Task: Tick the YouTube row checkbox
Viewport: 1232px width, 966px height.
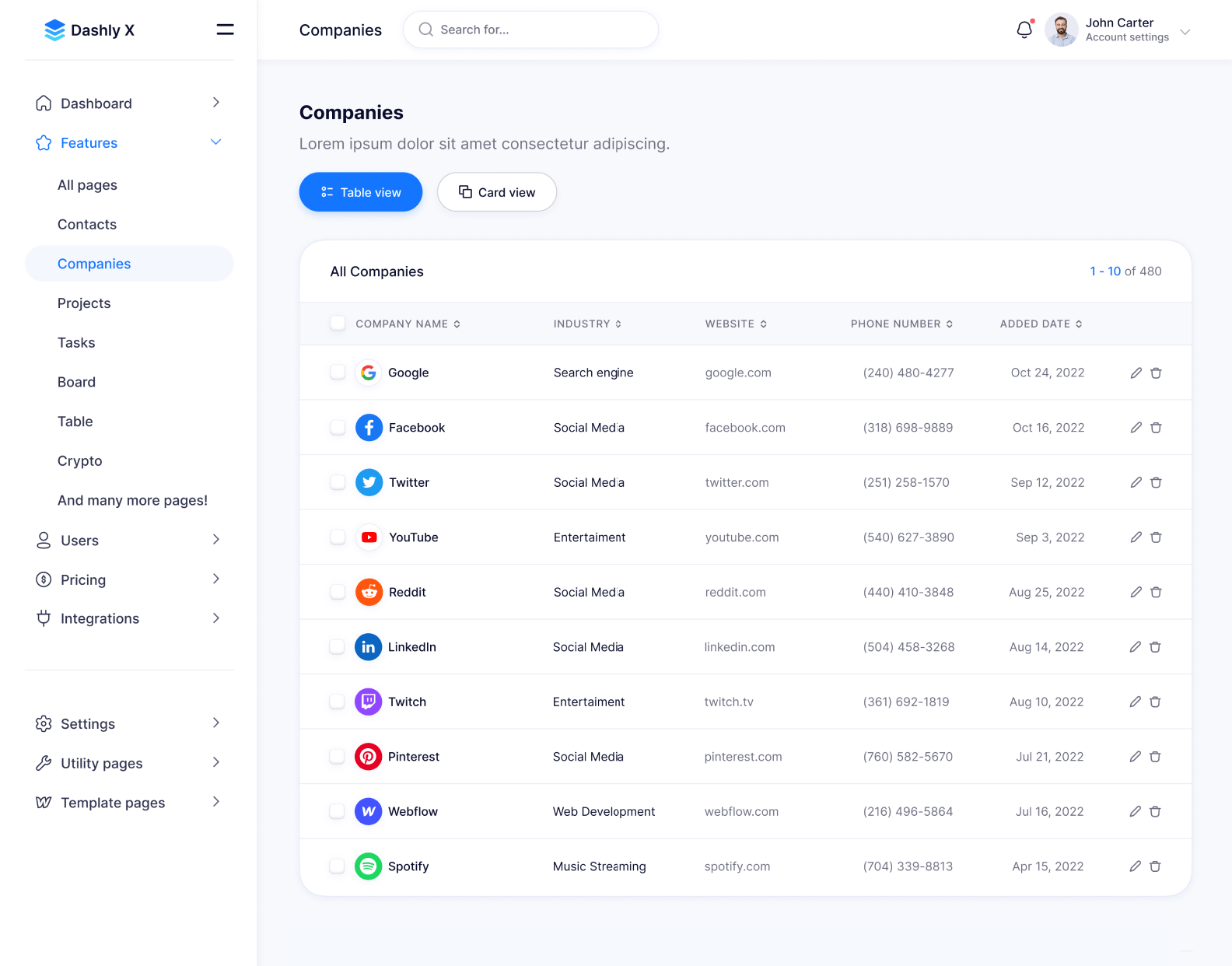Action: point(338,537)
